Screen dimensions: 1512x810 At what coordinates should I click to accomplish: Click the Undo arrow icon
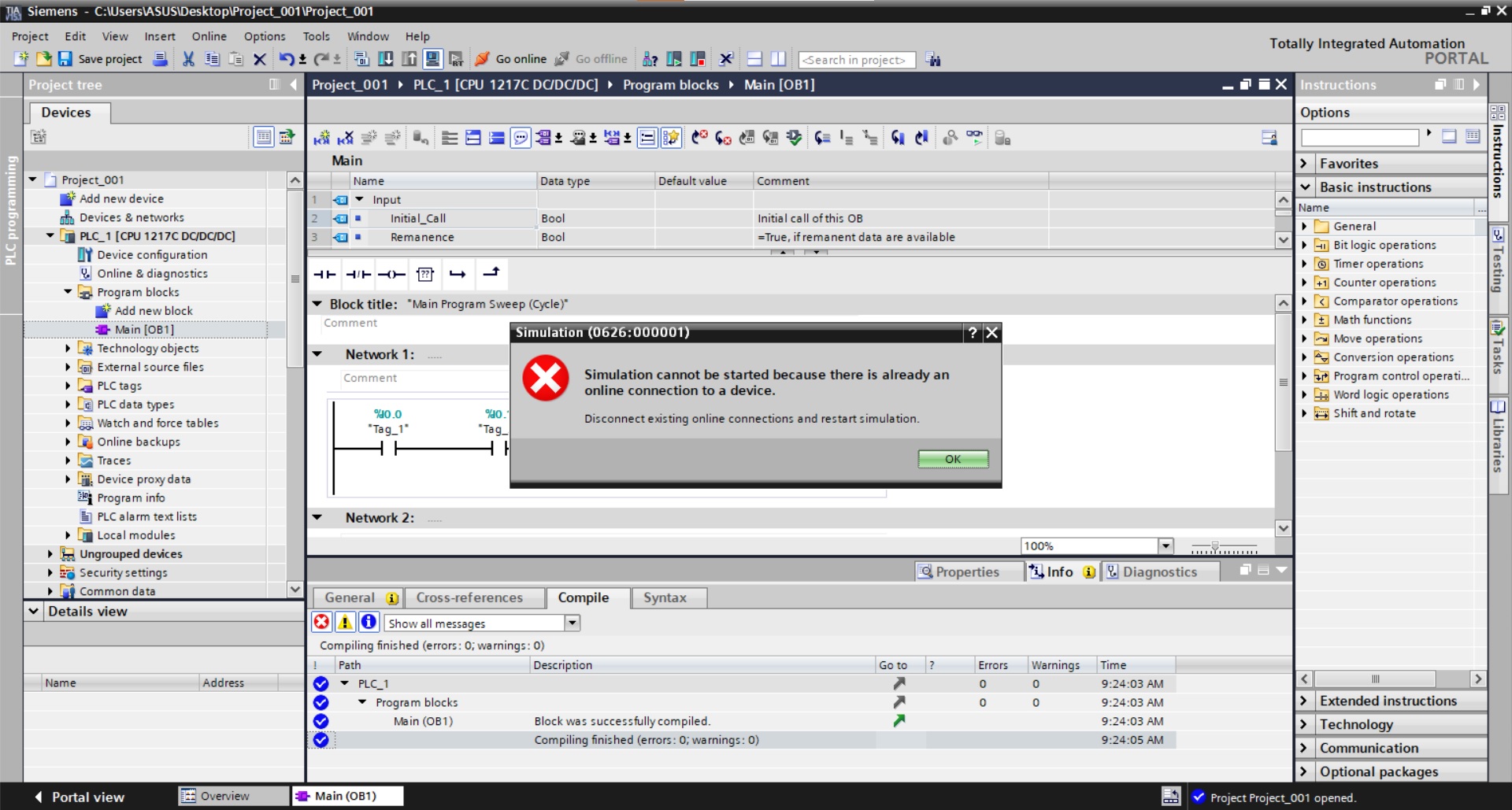[286, 59]
